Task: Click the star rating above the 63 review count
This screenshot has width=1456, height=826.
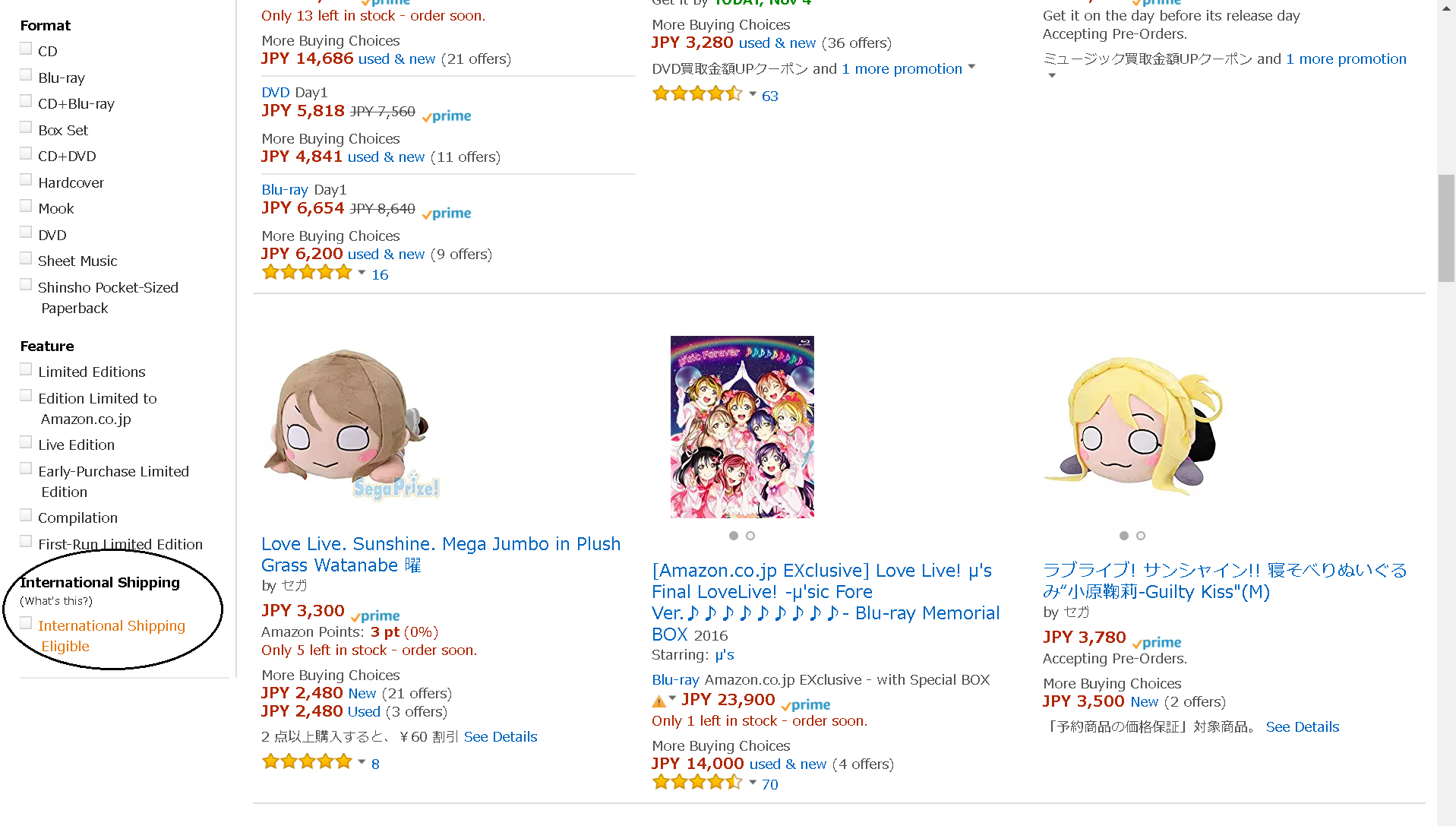Action: coord(697,93)
